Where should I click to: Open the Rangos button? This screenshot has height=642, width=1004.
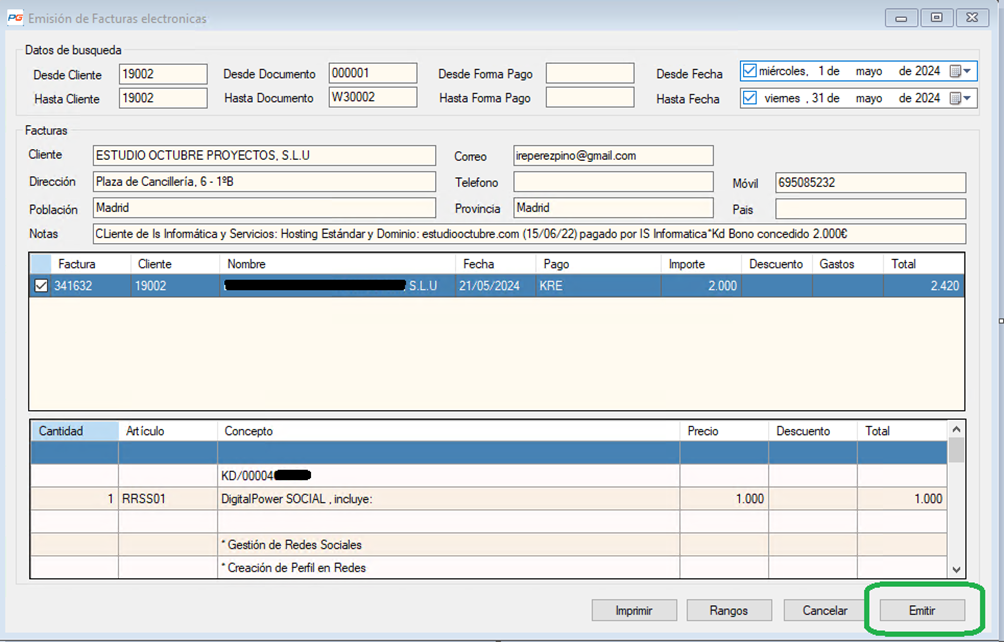tap(729, 611)
